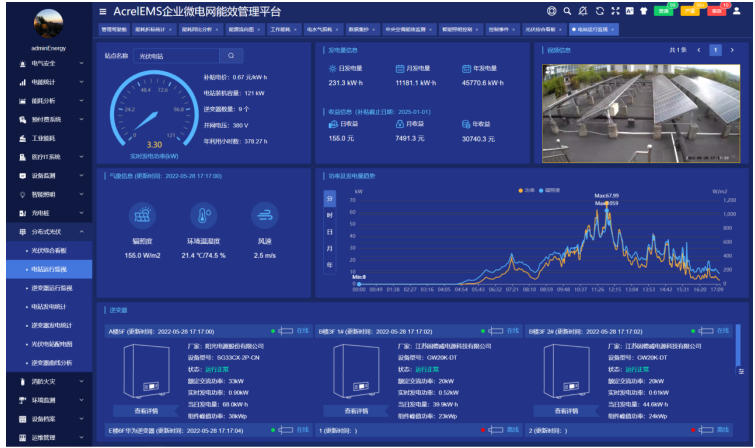755x448 pixels.
Task: Open 逆变器曲线分析 in sidebar submenu
Action: [49, 363]
